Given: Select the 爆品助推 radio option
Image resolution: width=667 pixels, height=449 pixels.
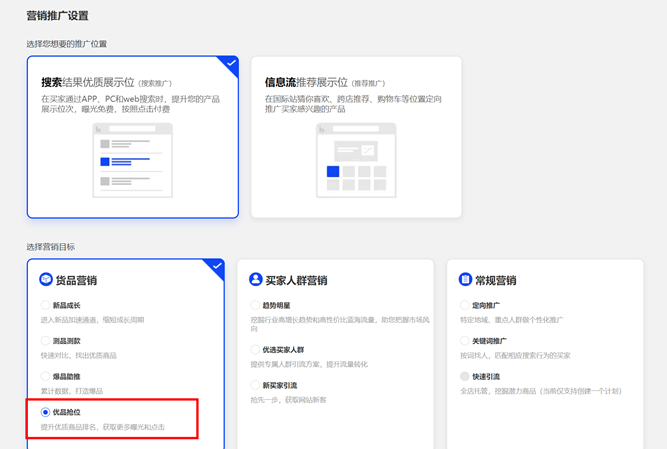Looking at the screenshot, I should (x=46, y=377).
